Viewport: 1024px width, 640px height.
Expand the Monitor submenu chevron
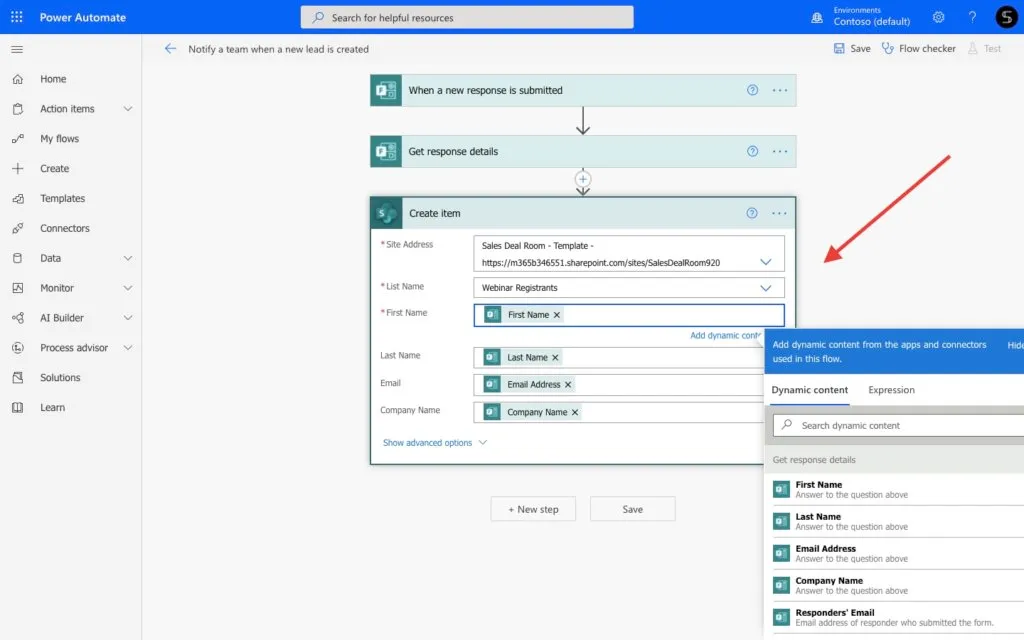[128, 288]
